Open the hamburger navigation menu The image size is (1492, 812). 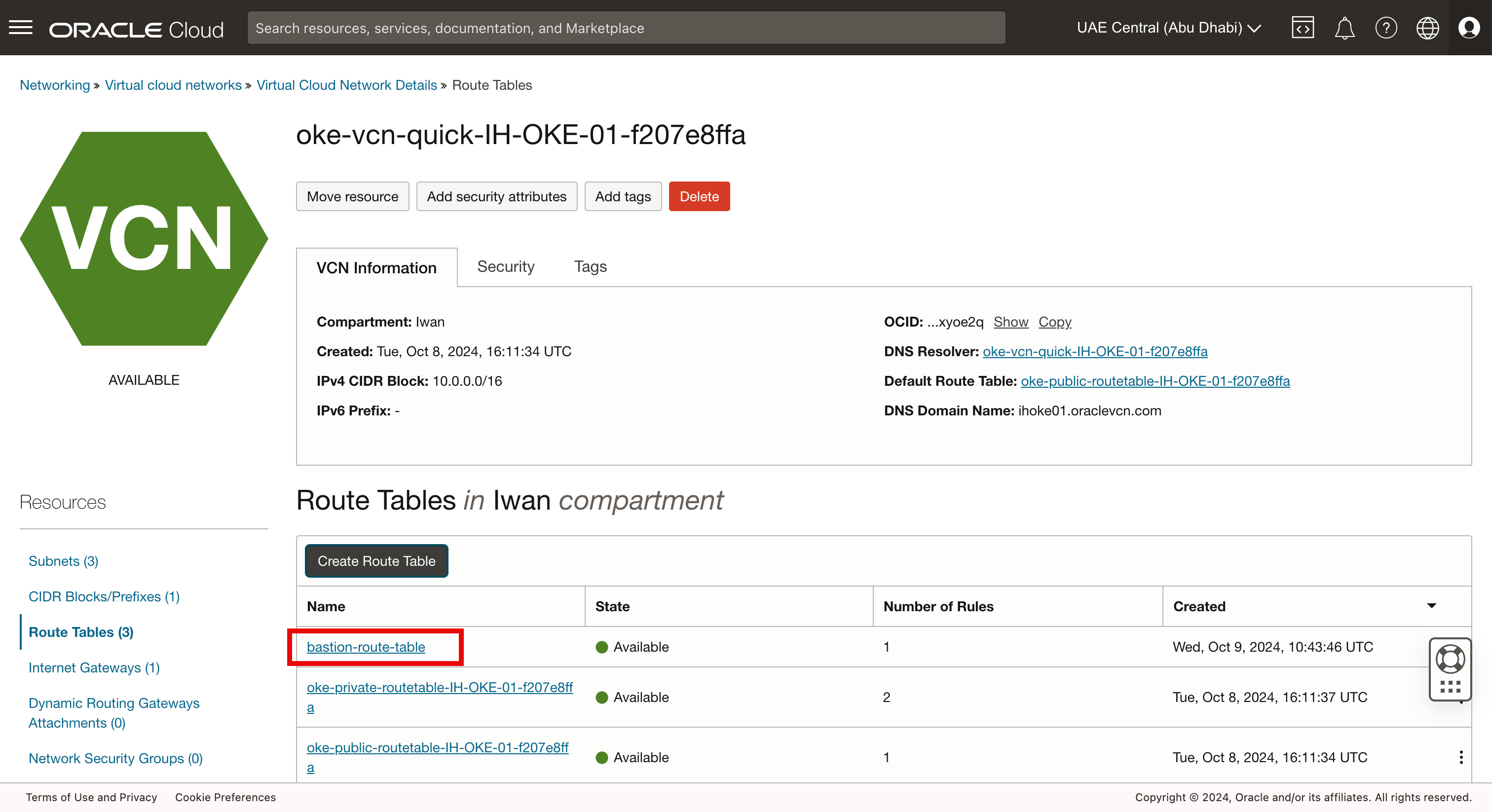tap(21, 28)
